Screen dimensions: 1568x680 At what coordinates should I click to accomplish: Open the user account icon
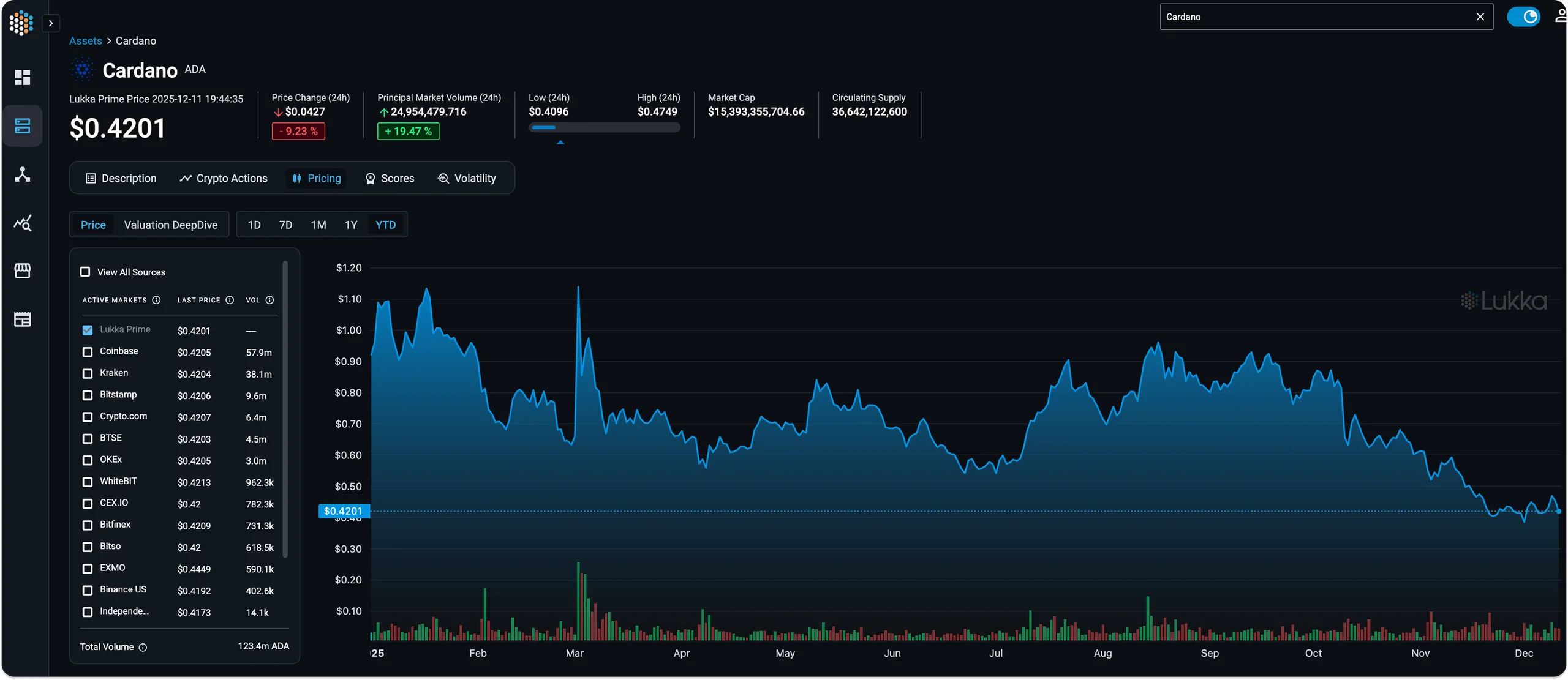(x=1561, y=17)
